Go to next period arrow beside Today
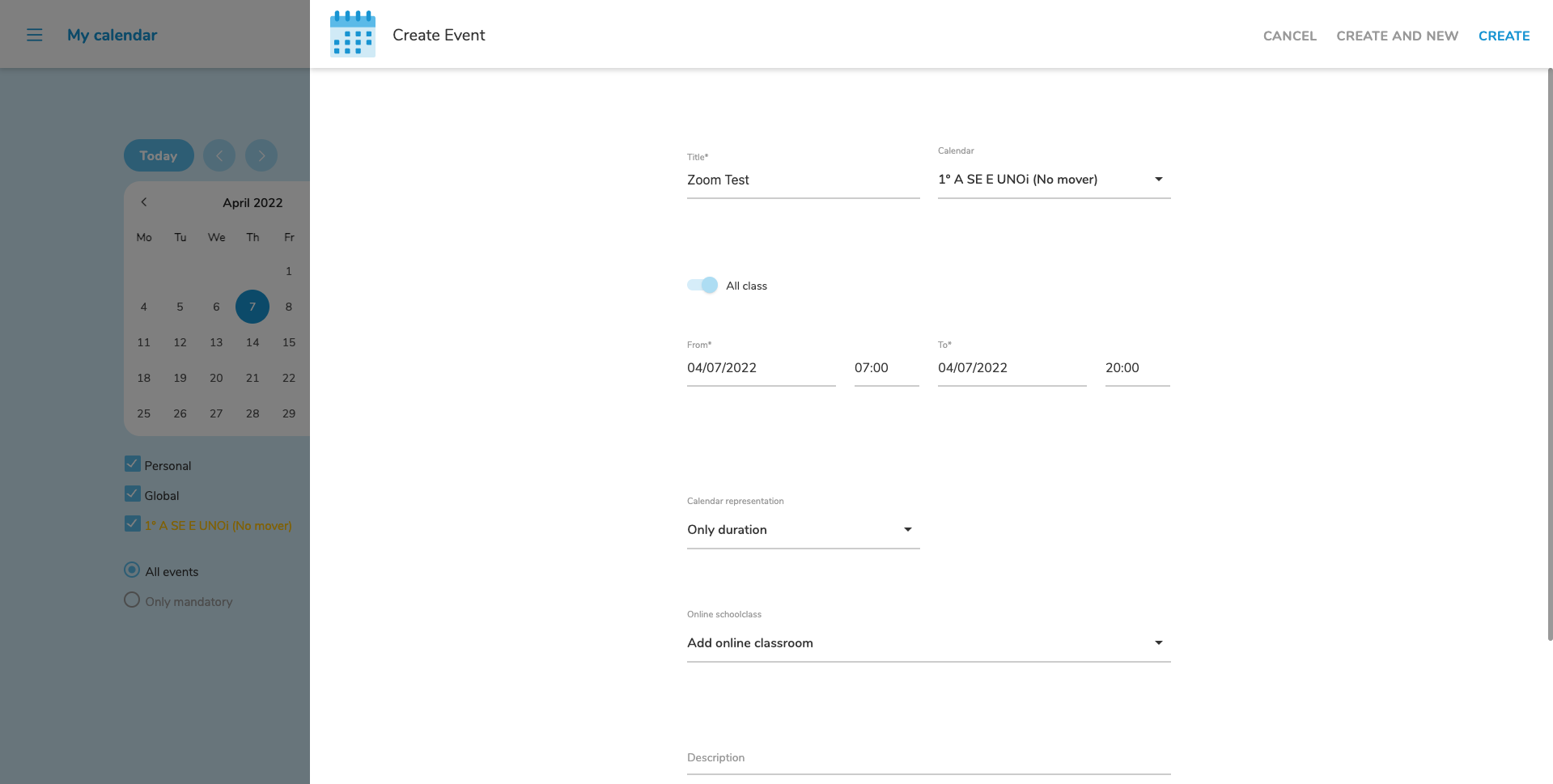 click(261, 155)
